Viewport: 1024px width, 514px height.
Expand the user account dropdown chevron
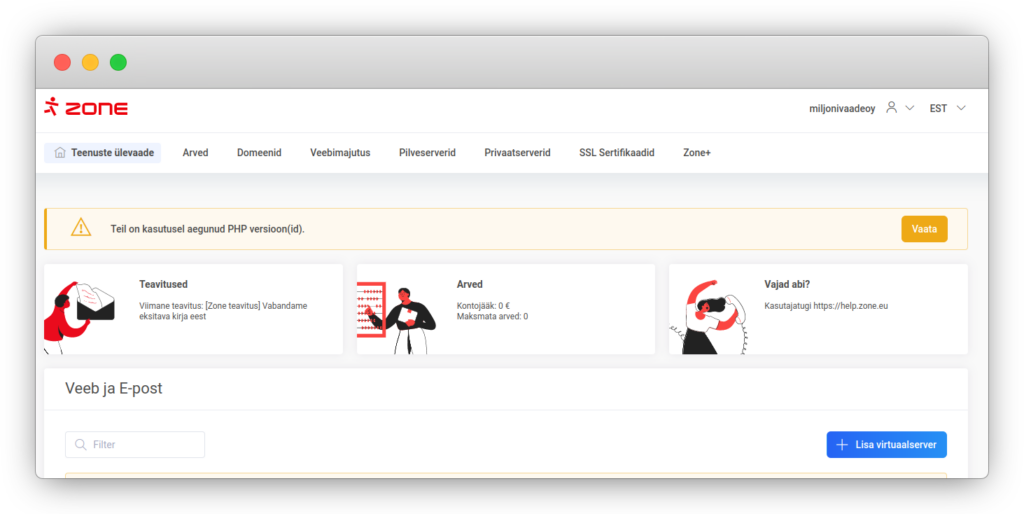point(910,108)
